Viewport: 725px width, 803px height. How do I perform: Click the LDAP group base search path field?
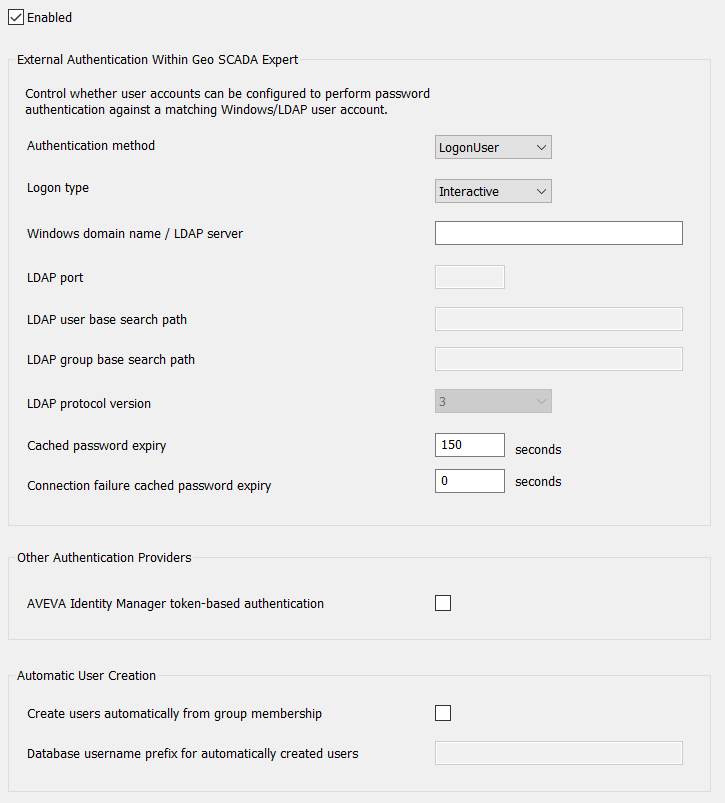click(558, 359)
